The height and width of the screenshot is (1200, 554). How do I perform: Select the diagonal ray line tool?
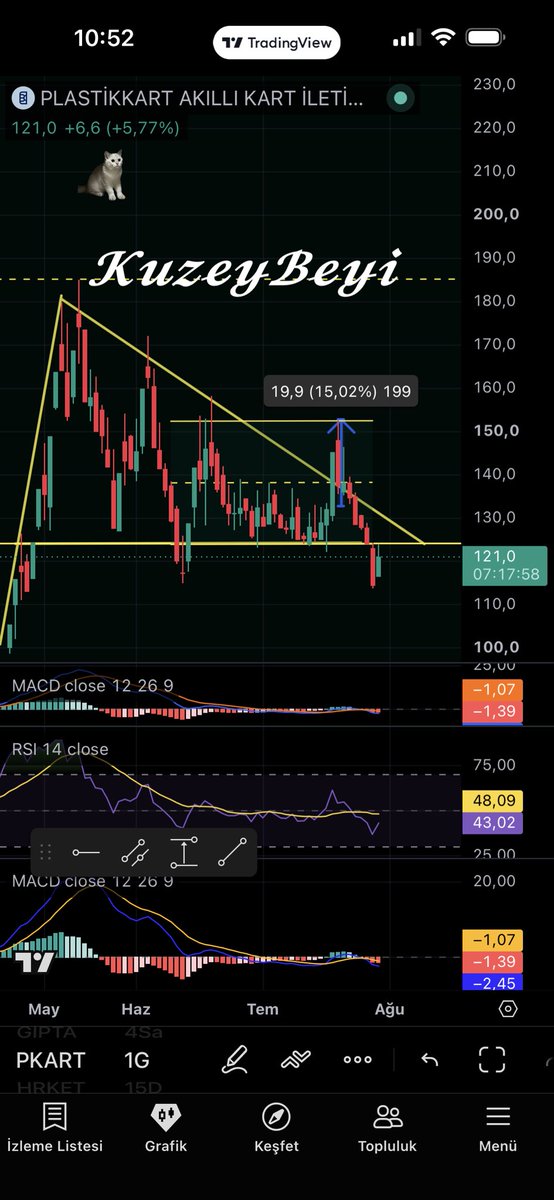[x=232, y=853]
